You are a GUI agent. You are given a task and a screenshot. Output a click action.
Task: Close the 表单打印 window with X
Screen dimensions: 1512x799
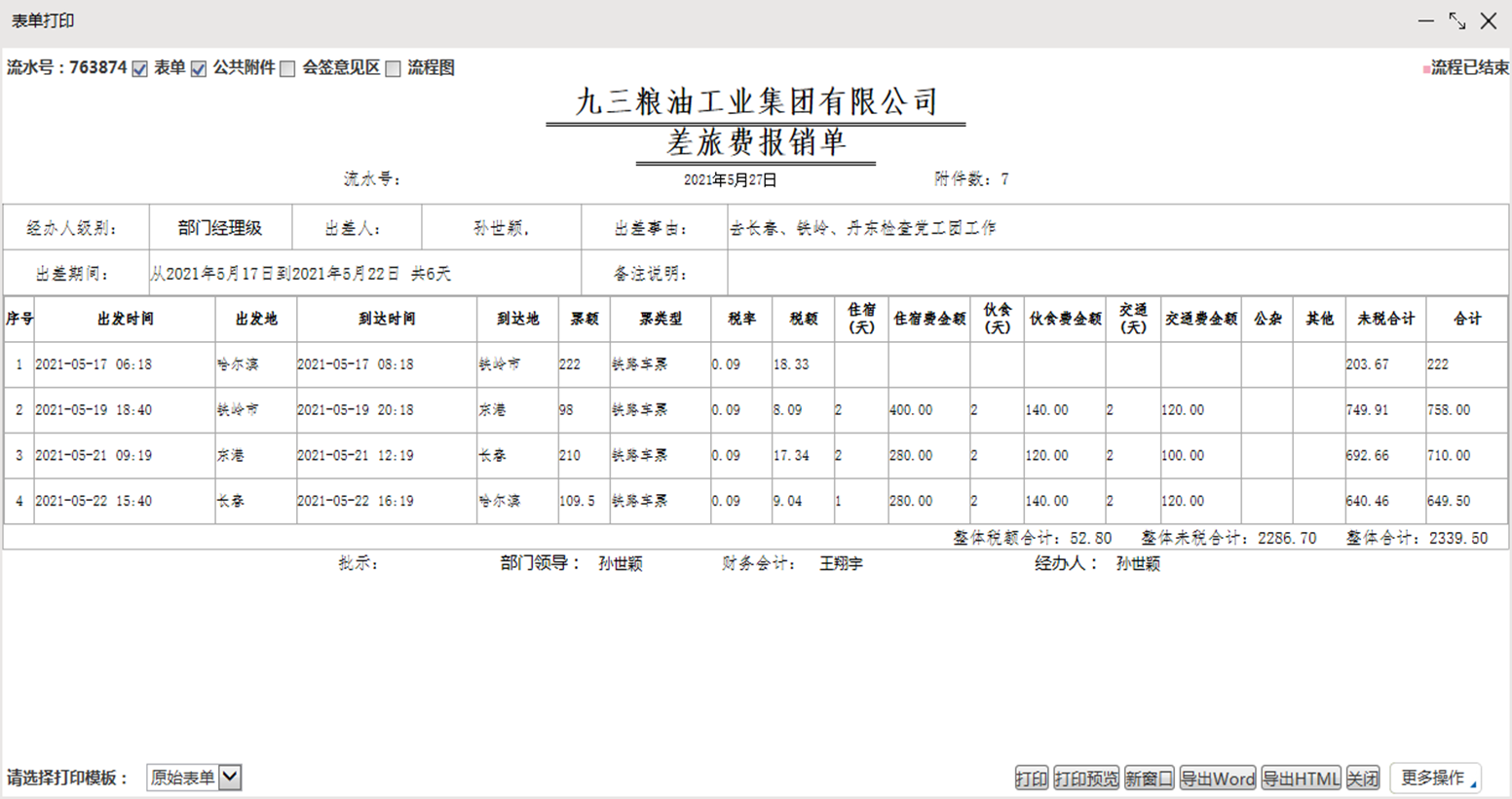[1489, 20]
